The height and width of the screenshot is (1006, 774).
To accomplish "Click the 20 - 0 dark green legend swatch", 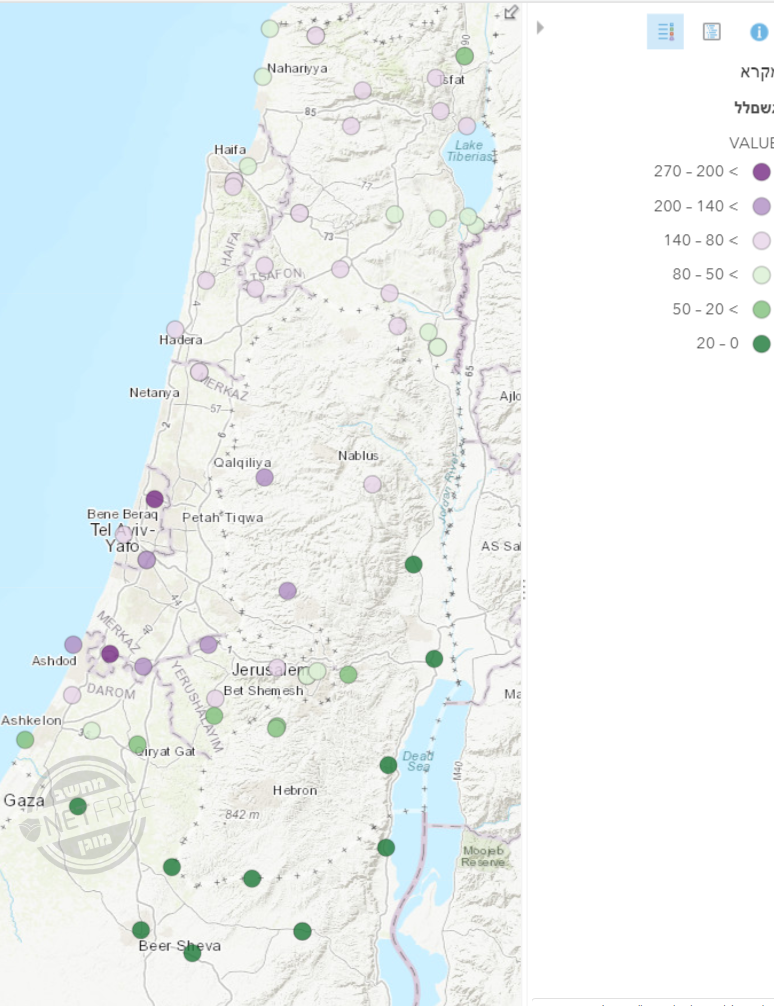I will click(761, 344).
